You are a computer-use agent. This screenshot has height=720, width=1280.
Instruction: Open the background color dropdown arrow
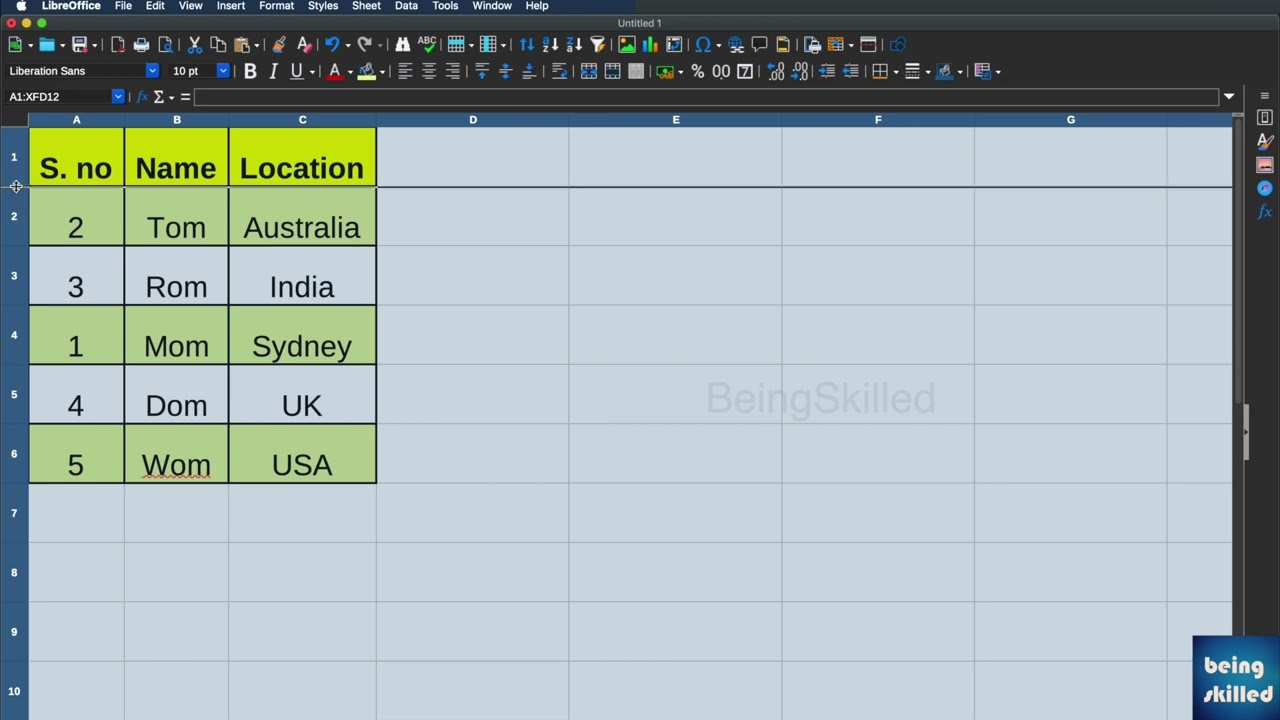click(x=382, y=72)
